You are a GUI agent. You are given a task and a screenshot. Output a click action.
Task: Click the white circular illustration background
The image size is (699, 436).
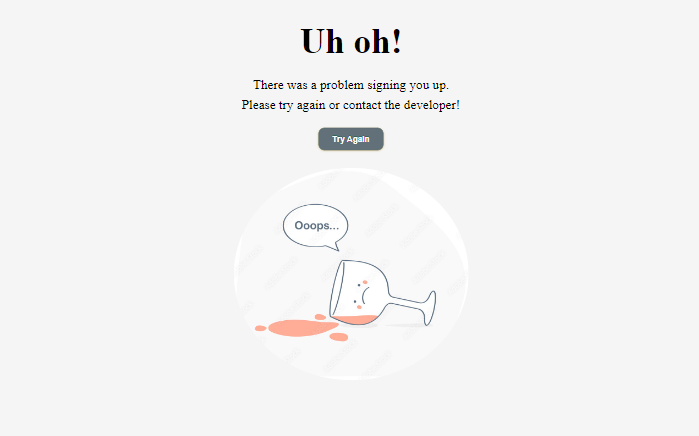point(351,274)
